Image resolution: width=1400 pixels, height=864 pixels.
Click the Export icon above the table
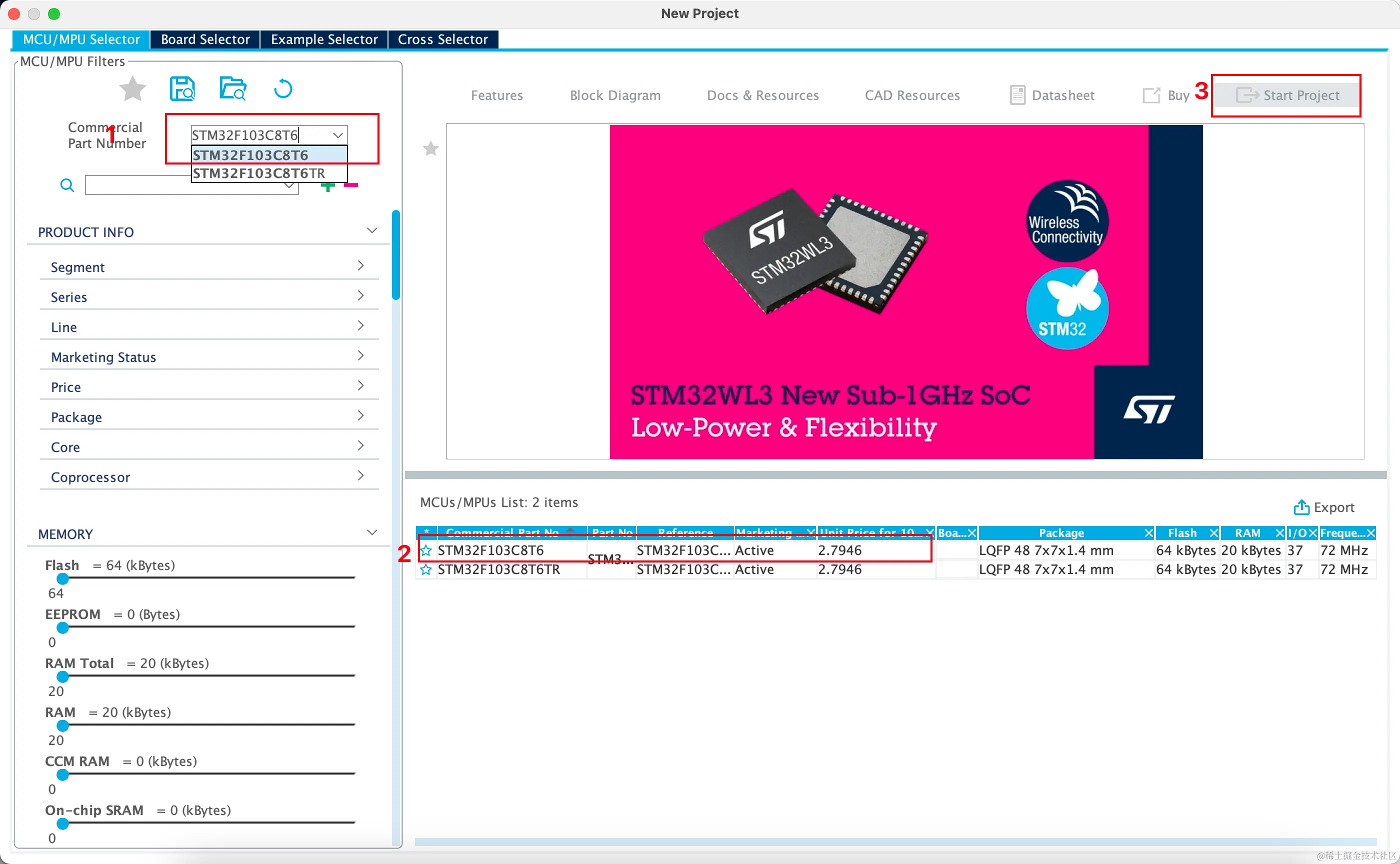[1301, 507]
